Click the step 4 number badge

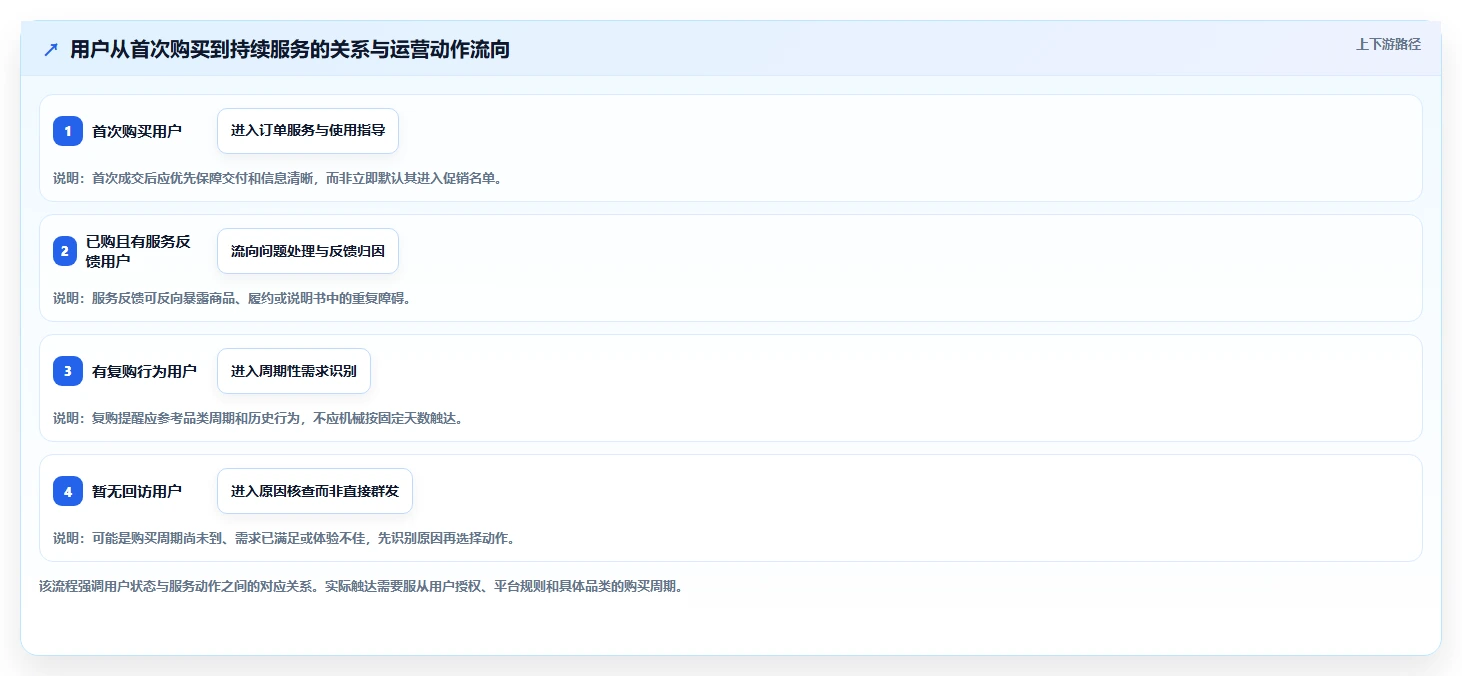pyautogui.click(x=68, y=491)
